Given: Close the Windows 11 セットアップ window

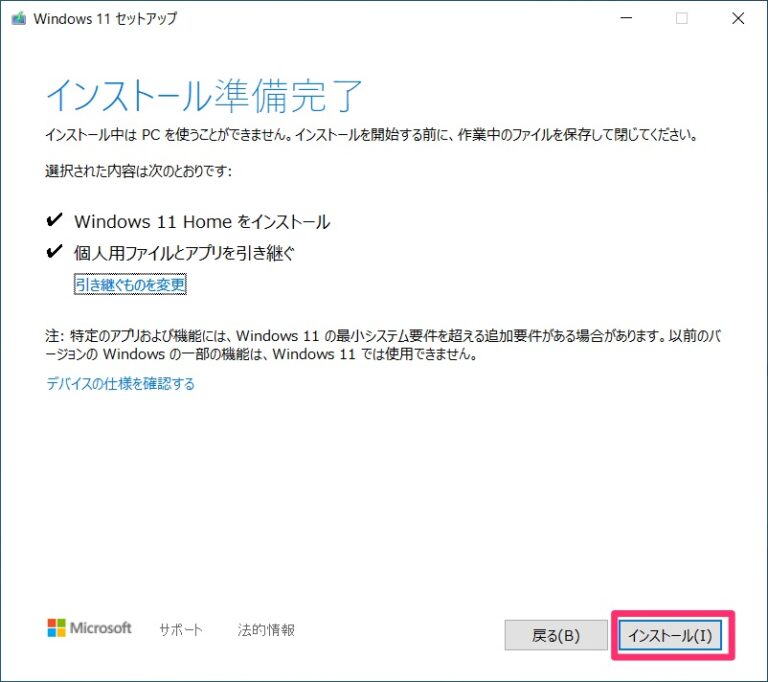Looking at the screenshot, I should click(738, 19).
